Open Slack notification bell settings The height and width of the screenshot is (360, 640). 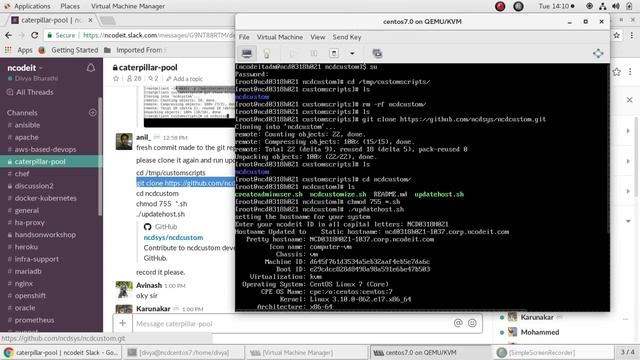click(91, 68)
